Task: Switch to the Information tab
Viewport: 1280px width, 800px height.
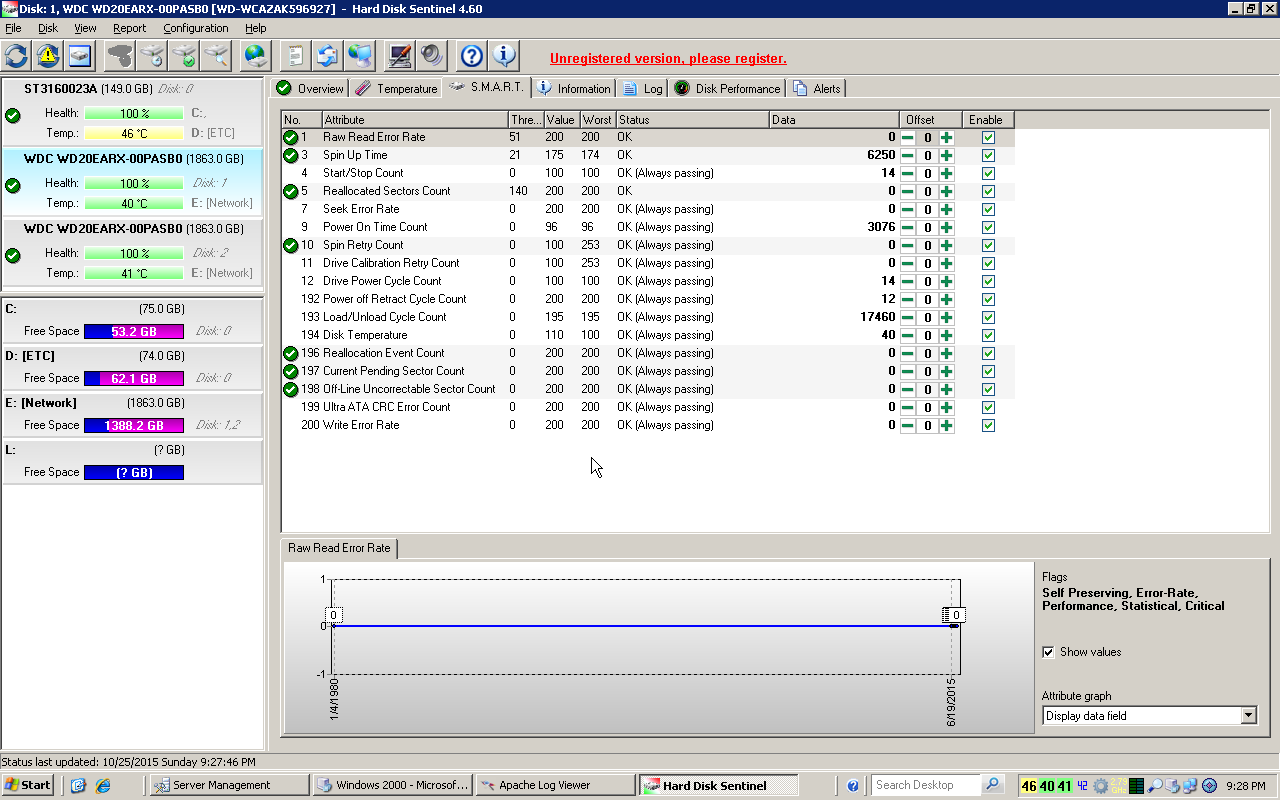Action: point(574,88)
